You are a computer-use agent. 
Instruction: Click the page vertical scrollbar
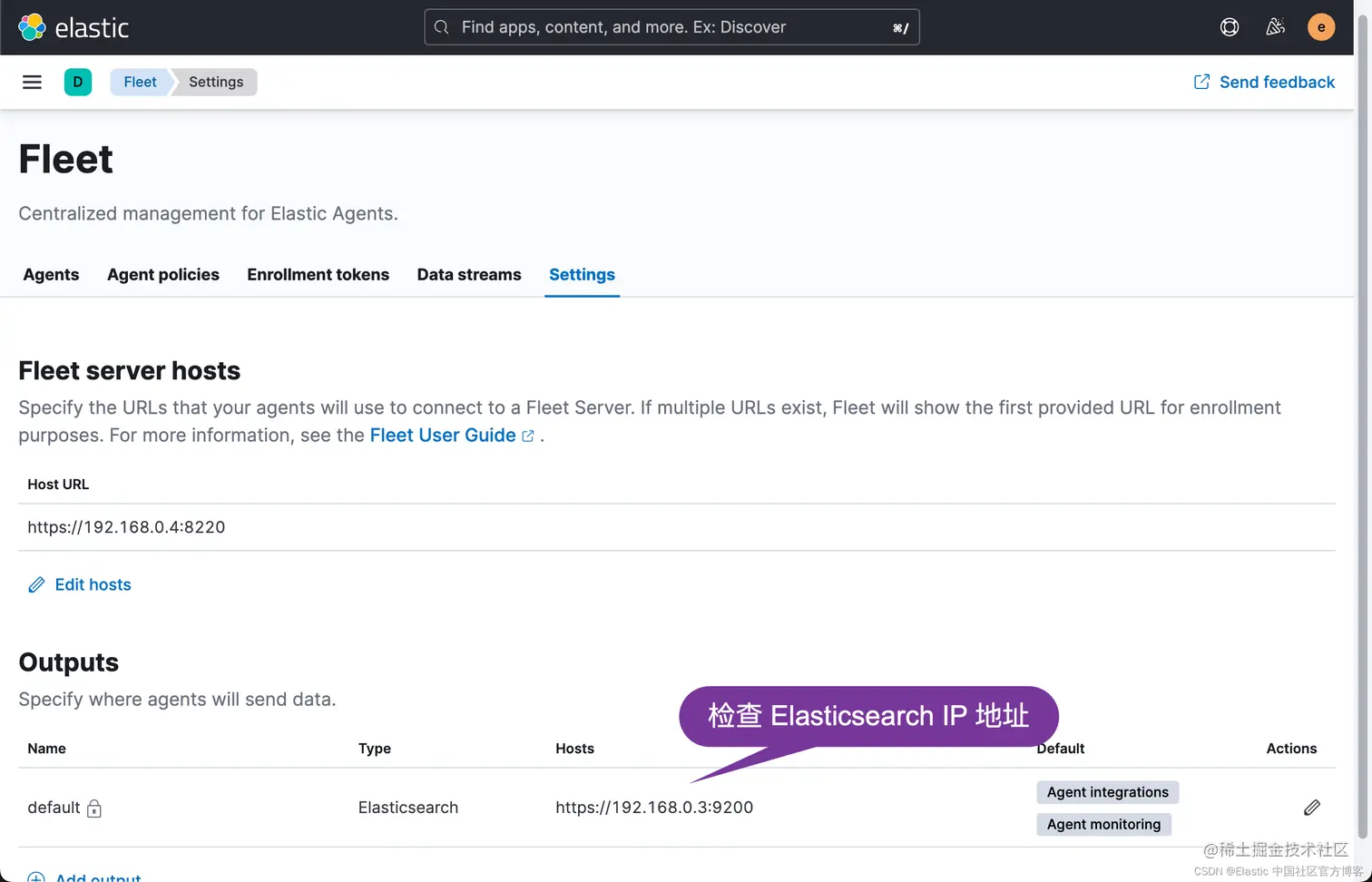click(1362, 426)
